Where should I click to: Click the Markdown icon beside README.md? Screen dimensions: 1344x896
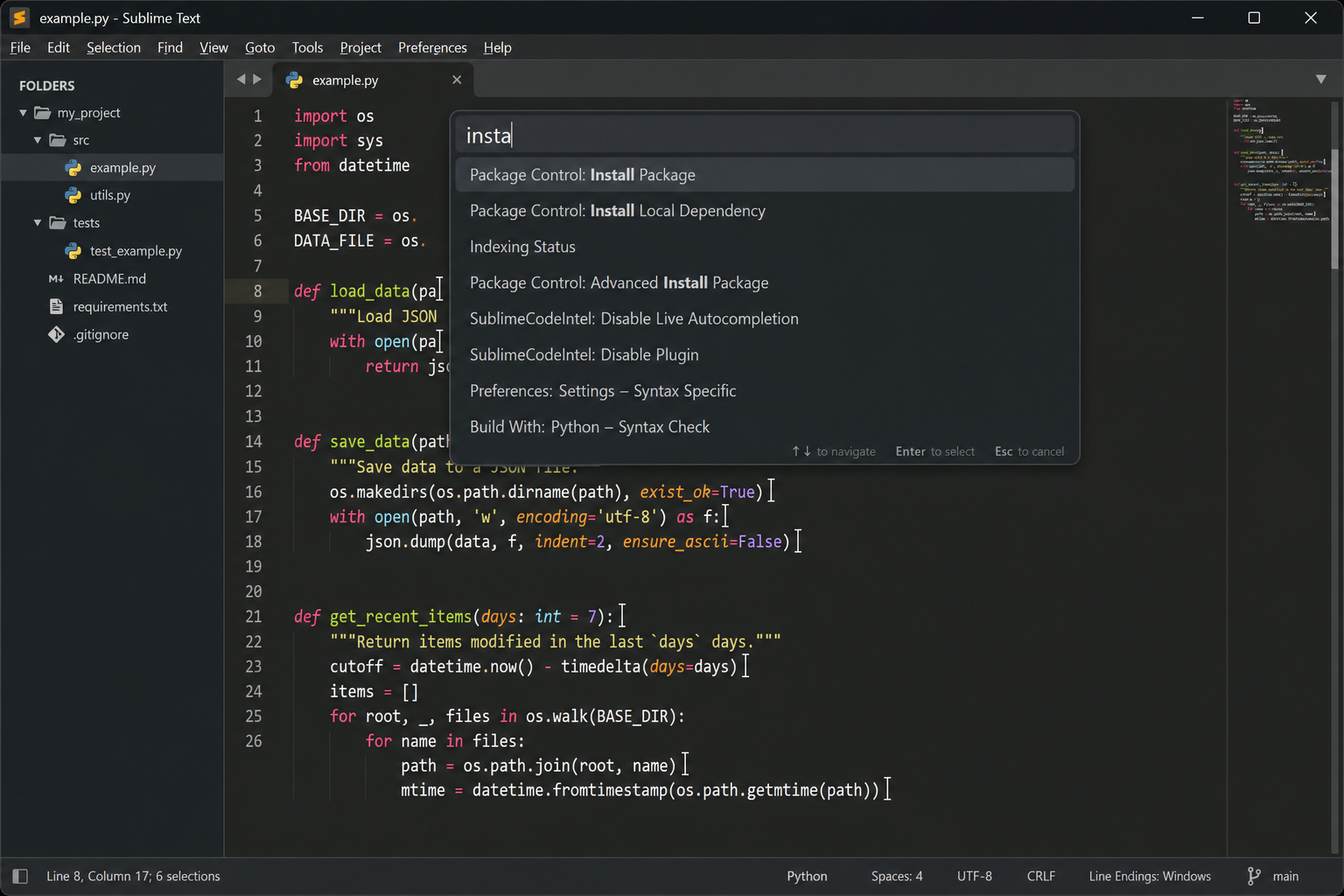pyautogui.click(x=56, y=279)
